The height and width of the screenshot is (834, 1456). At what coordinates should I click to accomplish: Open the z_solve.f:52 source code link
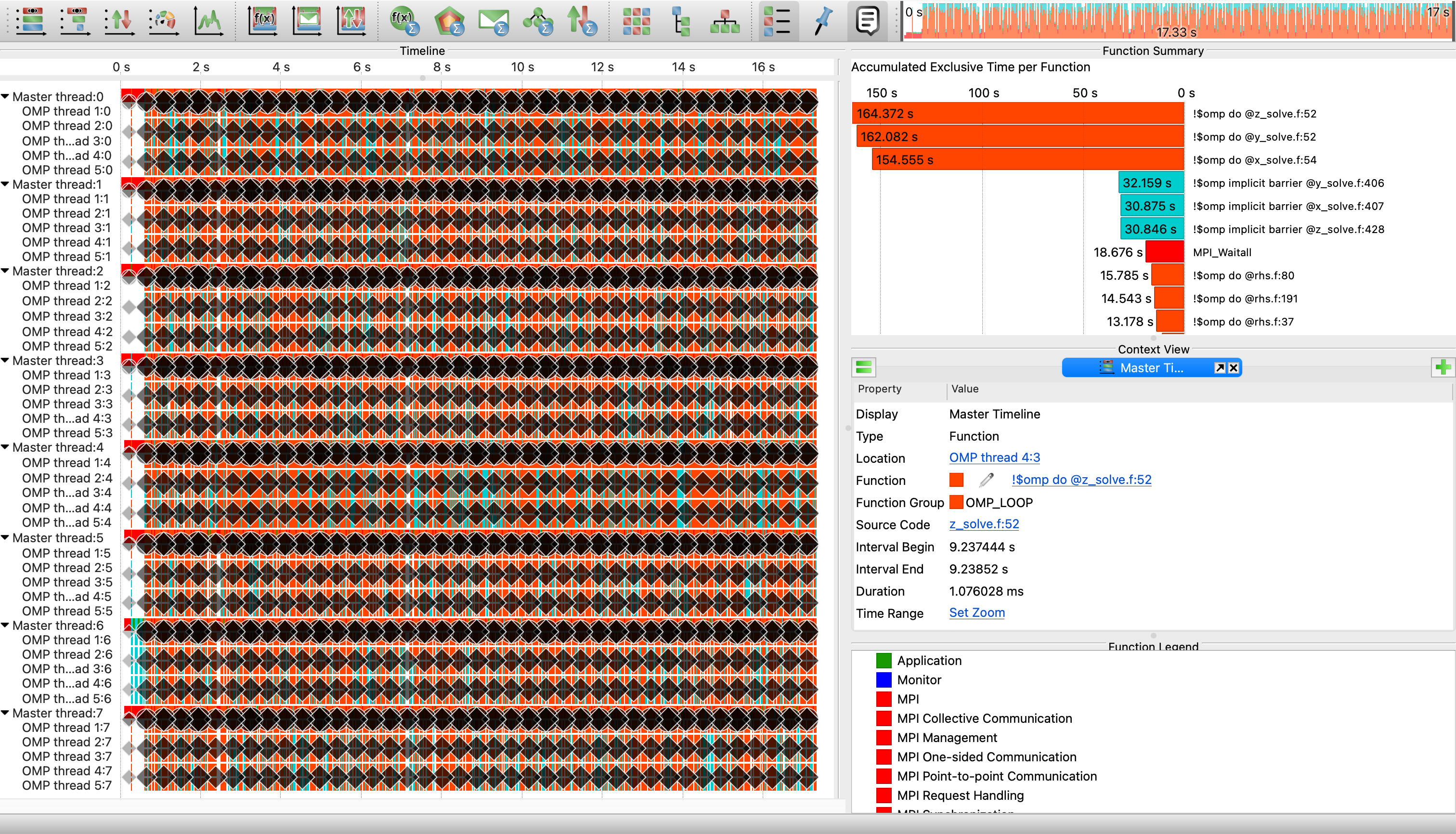pos(984,523)
